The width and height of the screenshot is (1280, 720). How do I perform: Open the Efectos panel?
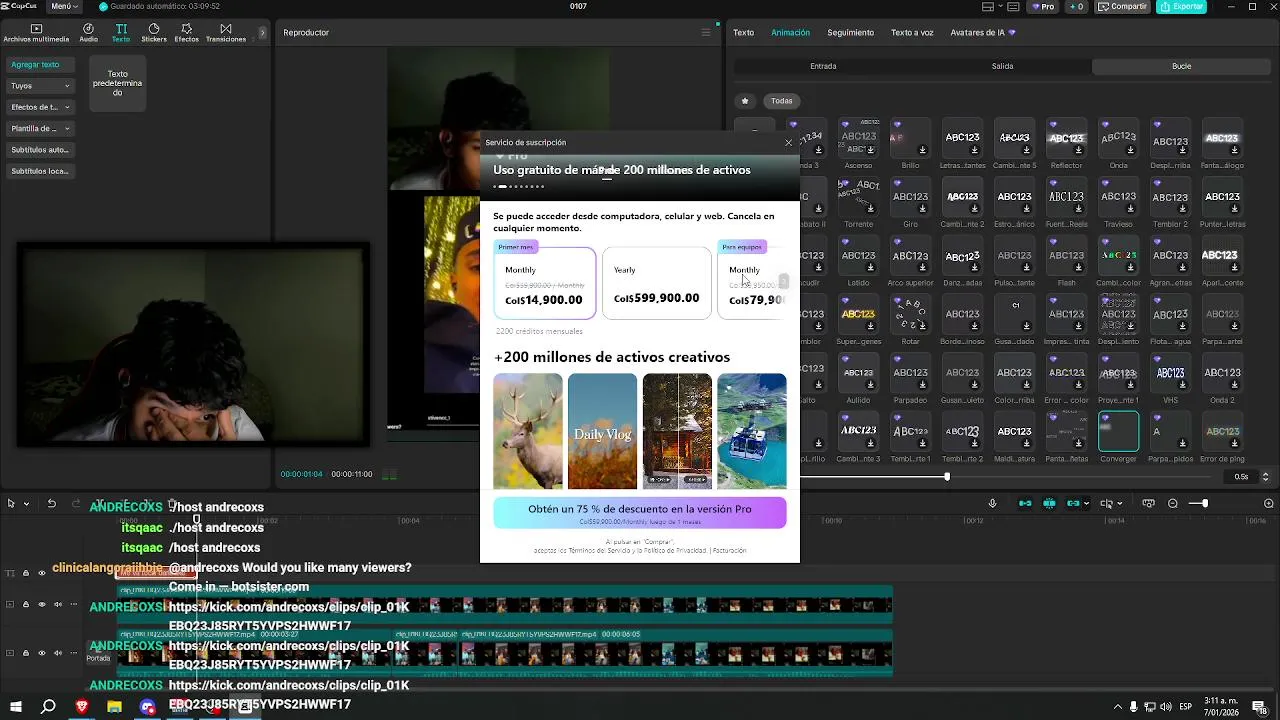click(186, 33)
